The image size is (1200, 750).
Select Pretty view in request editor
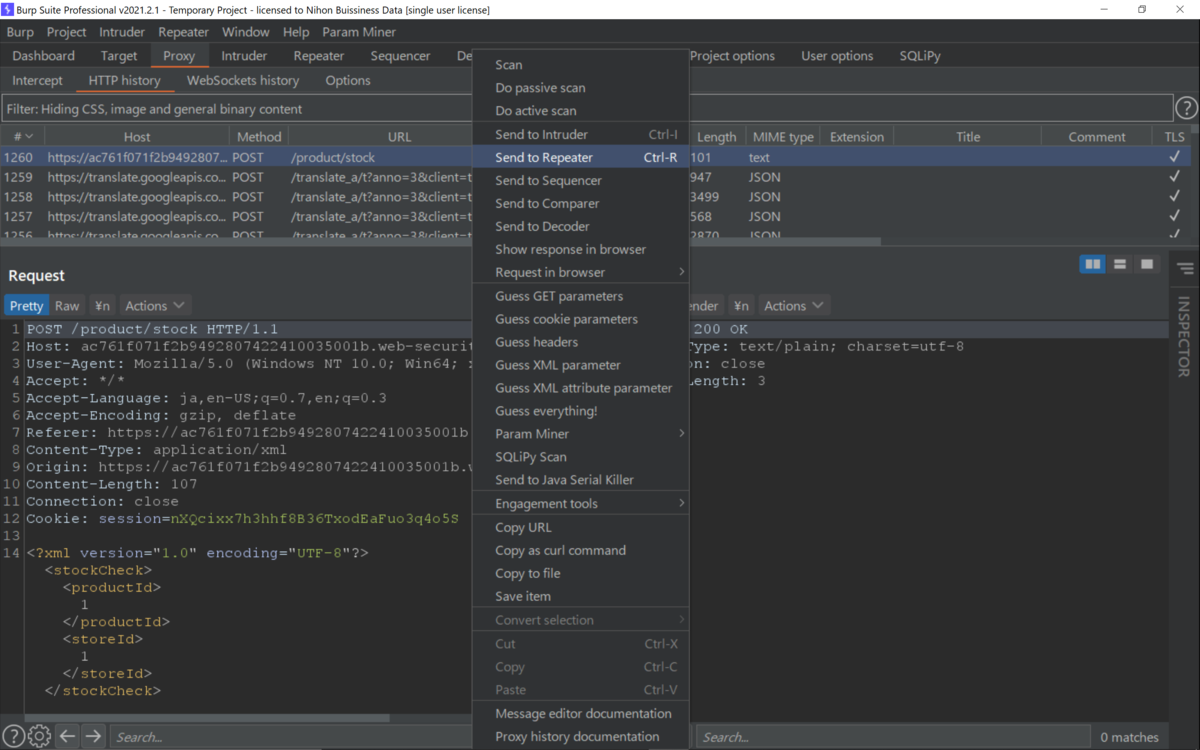pos(26,306)
